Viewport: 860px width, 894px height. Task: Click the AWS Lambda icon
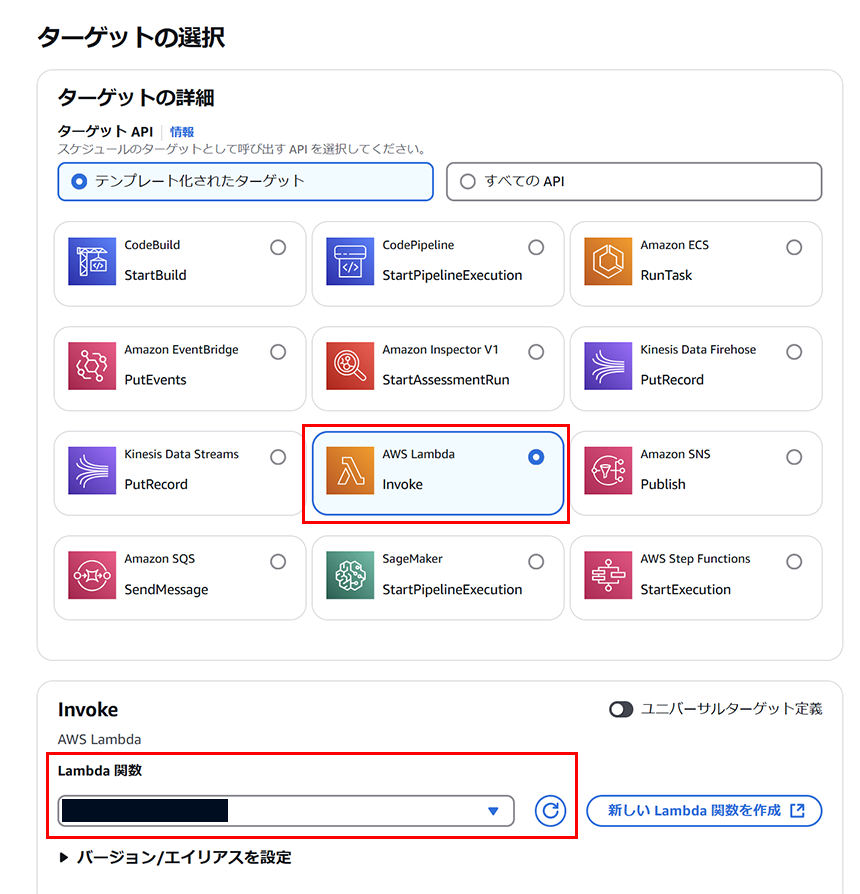coord(350,470)
